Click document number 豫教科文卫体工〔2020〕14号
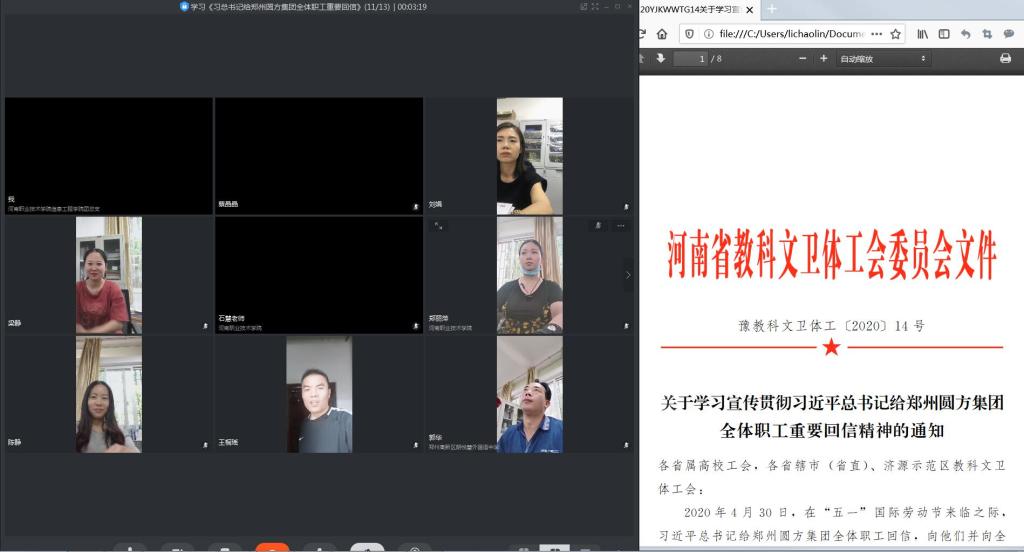Viewport: 1024px width, 552px height. (831, 325)
